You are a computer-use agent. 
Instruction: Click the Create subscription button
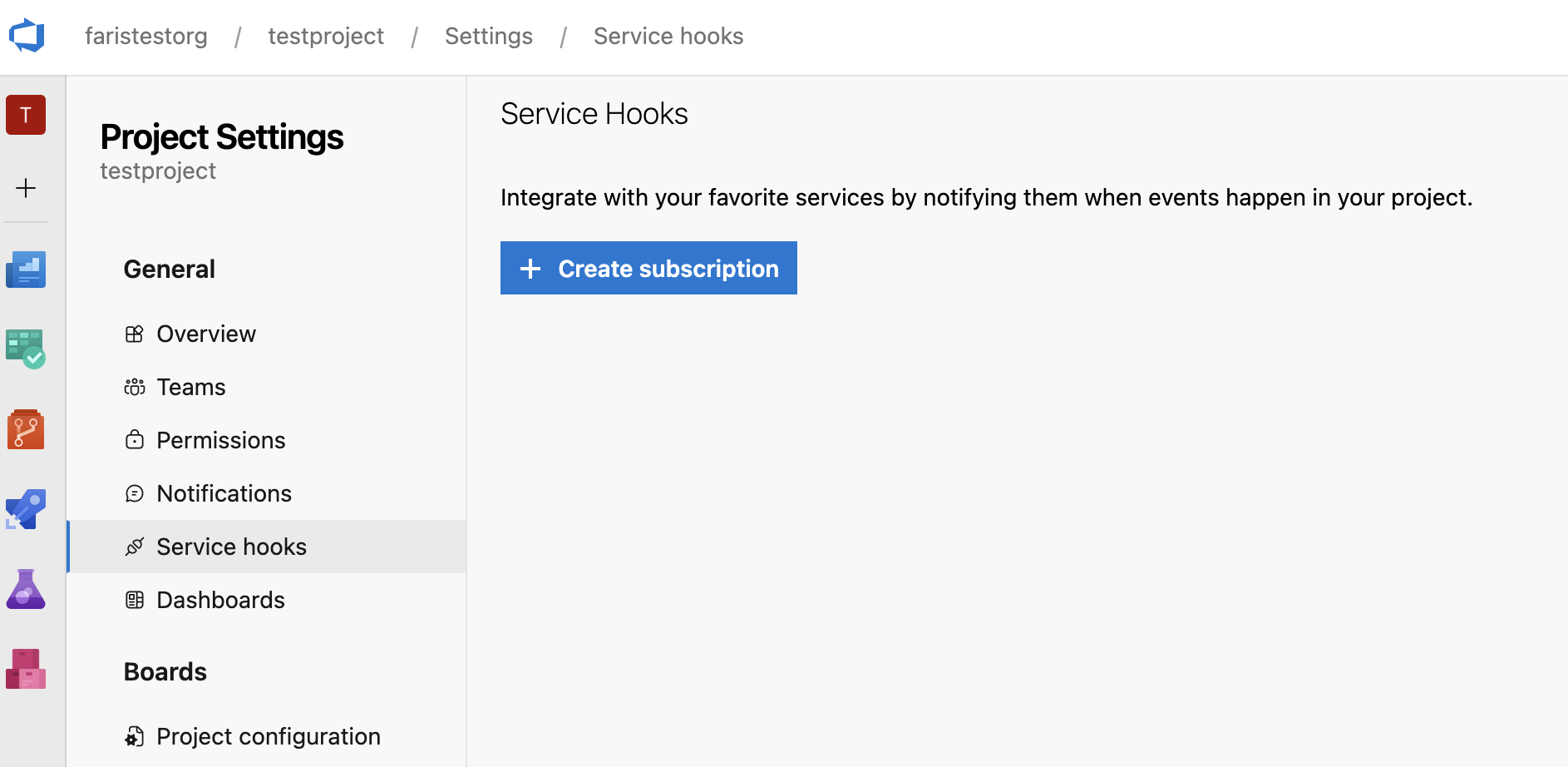[x=648, y=268]
